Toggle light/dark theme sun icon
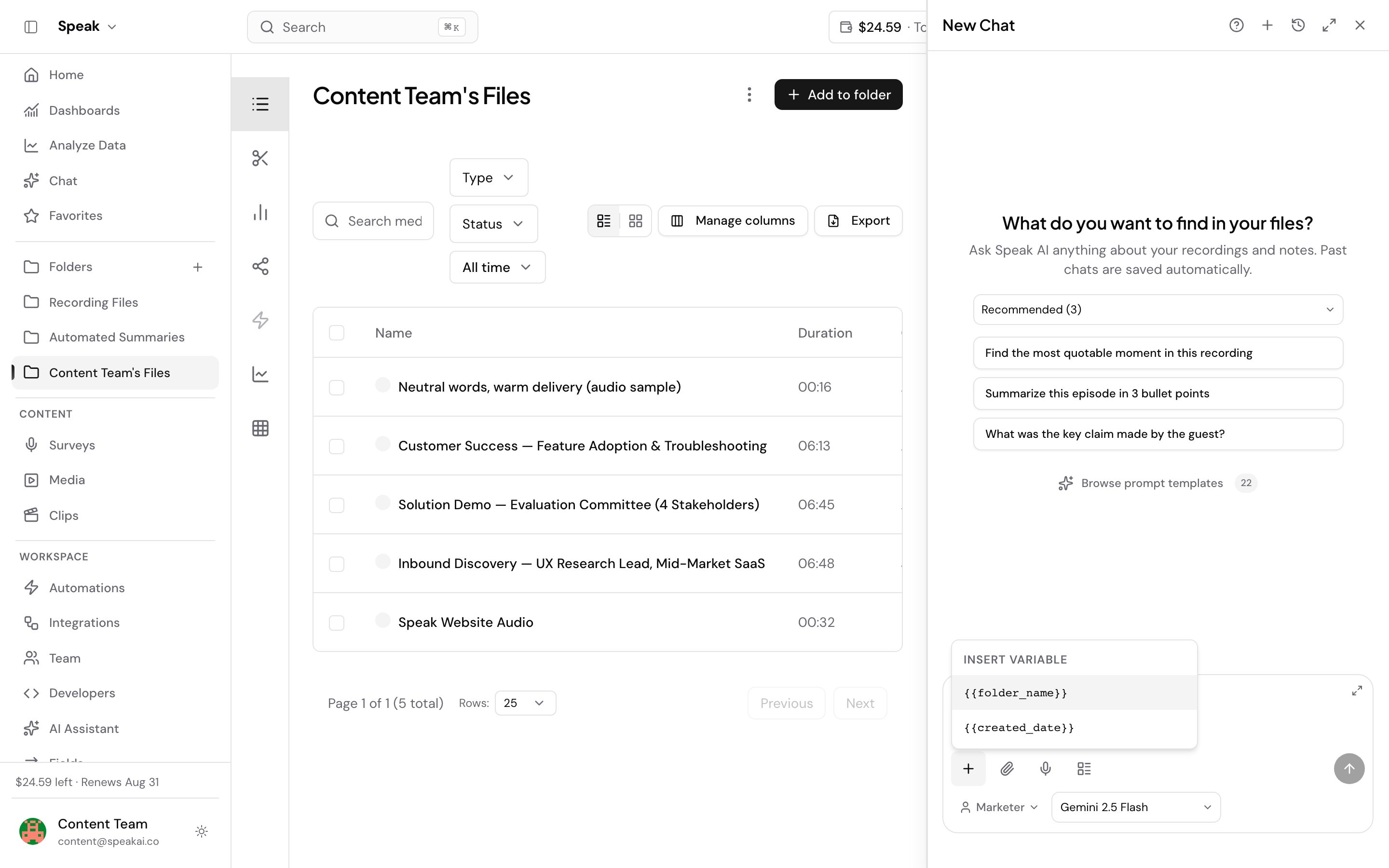Screen dimensions: 1389x868 coord(202,831)
